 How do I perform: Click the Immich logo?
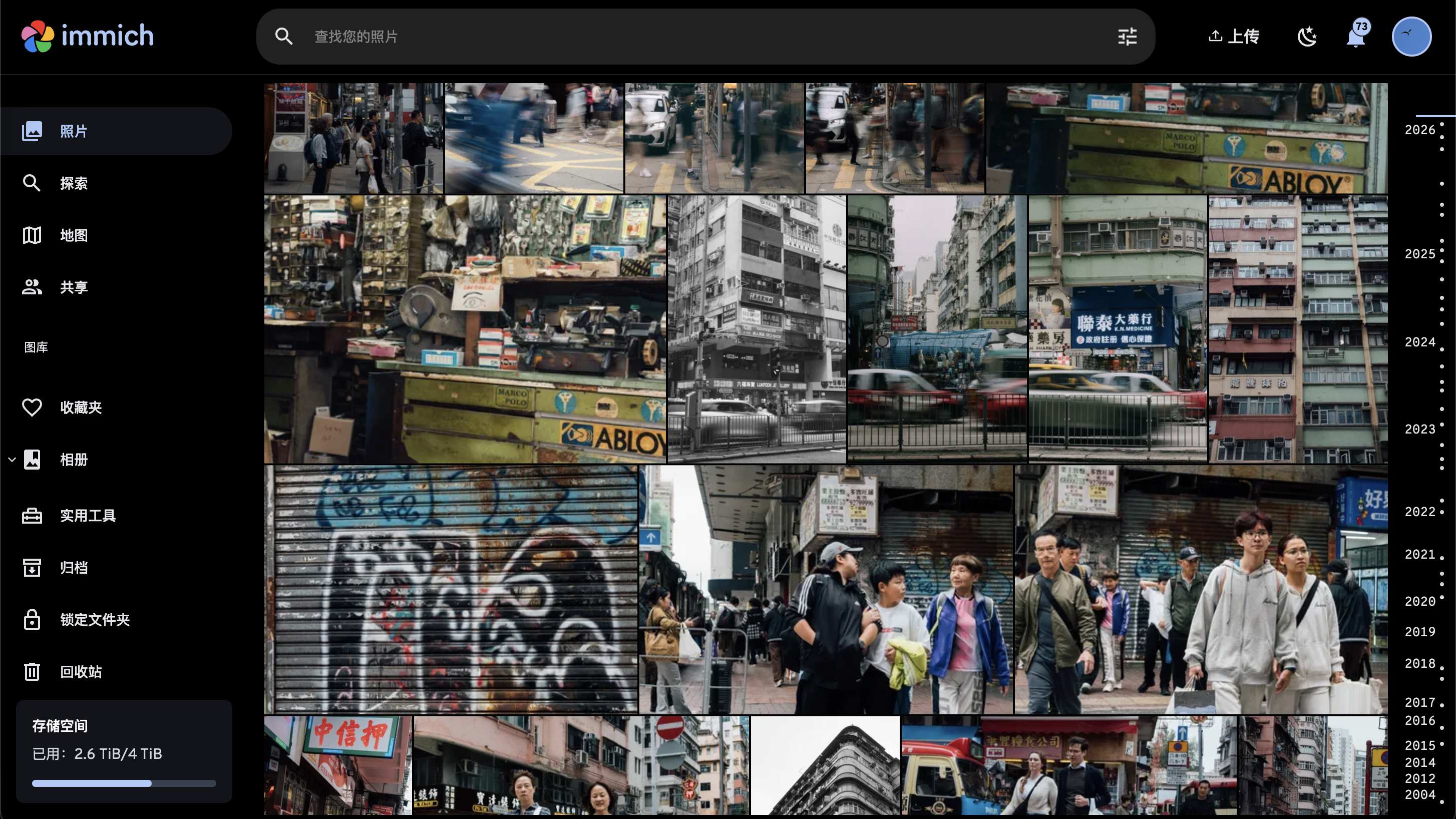pos(88,36)
